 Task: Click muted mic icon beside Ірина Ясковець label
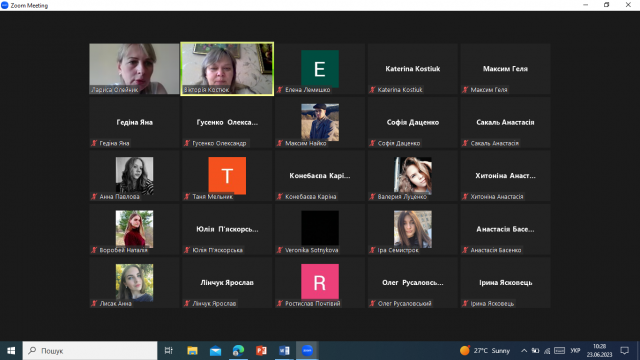[x=465, y=304]
